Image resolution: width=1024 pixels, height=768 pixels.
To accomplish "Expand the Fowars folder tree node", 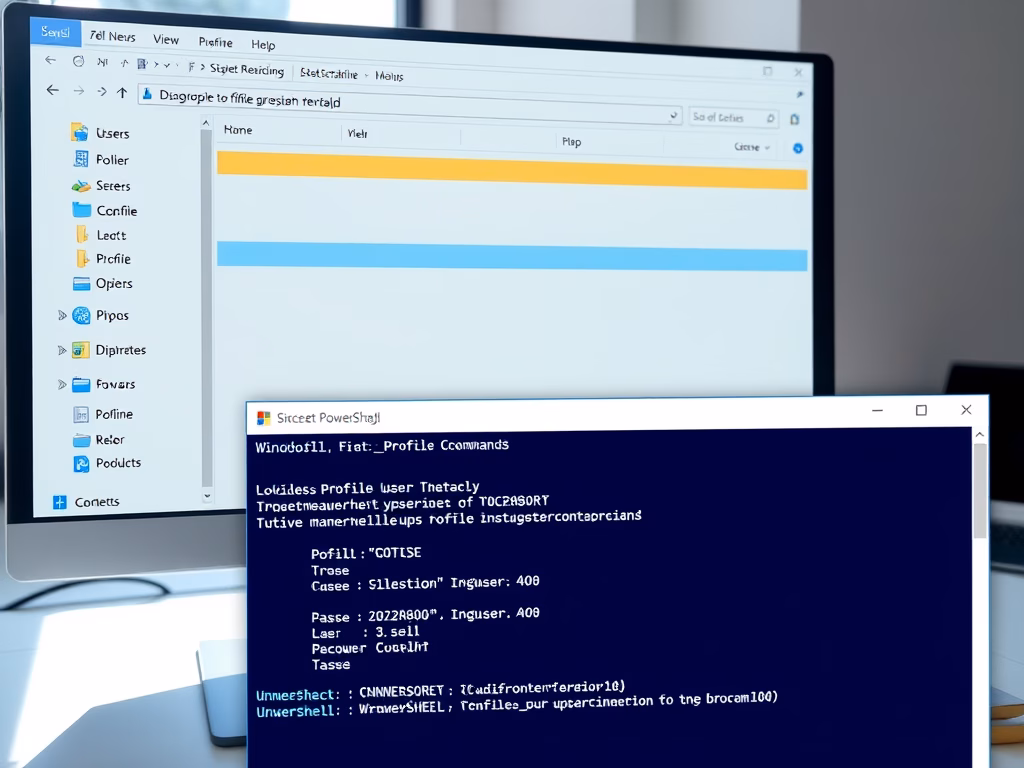I will click(62, 384).
